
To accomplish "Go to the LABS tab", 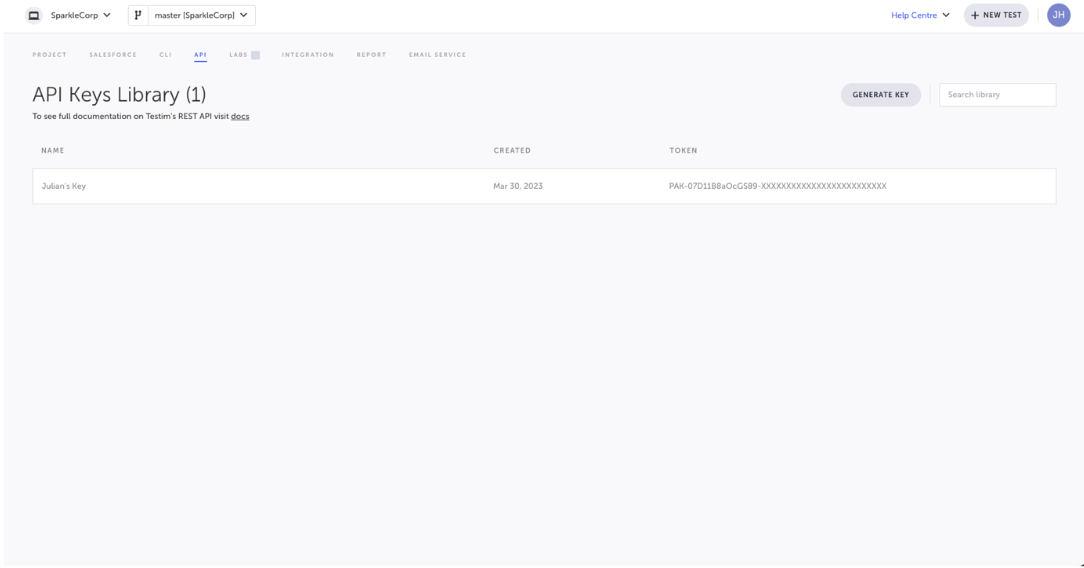I will [239, 55].
